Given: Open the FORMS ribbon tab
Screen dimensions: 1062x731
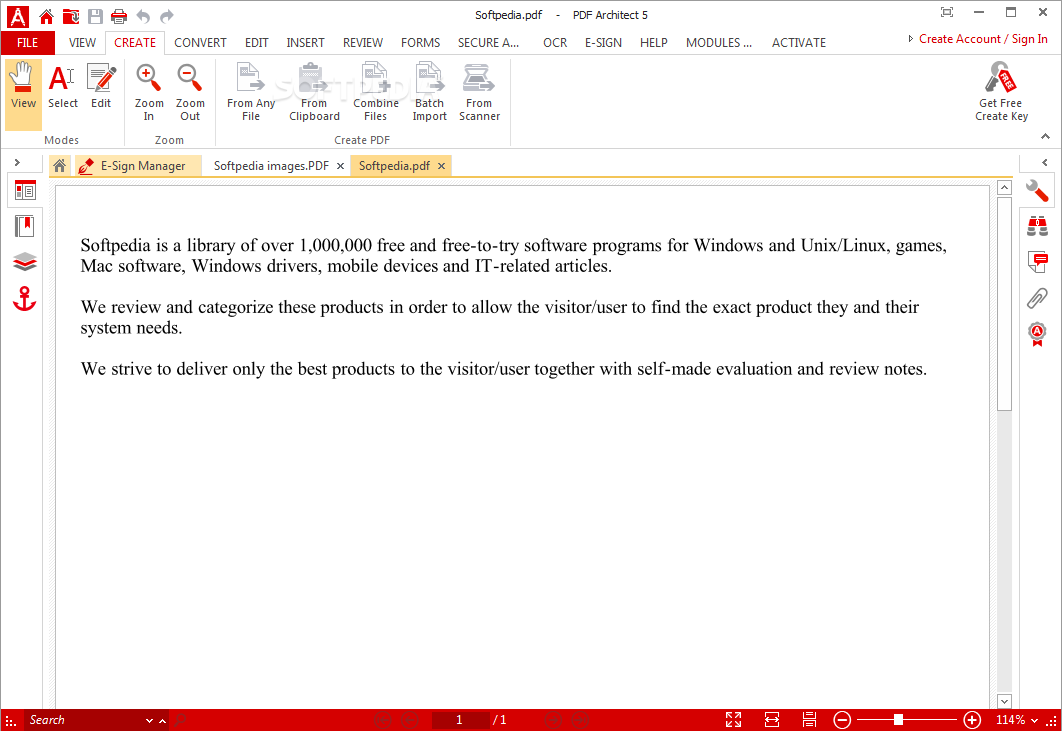Looking at the screenshot, I should (x=420, y=43).
